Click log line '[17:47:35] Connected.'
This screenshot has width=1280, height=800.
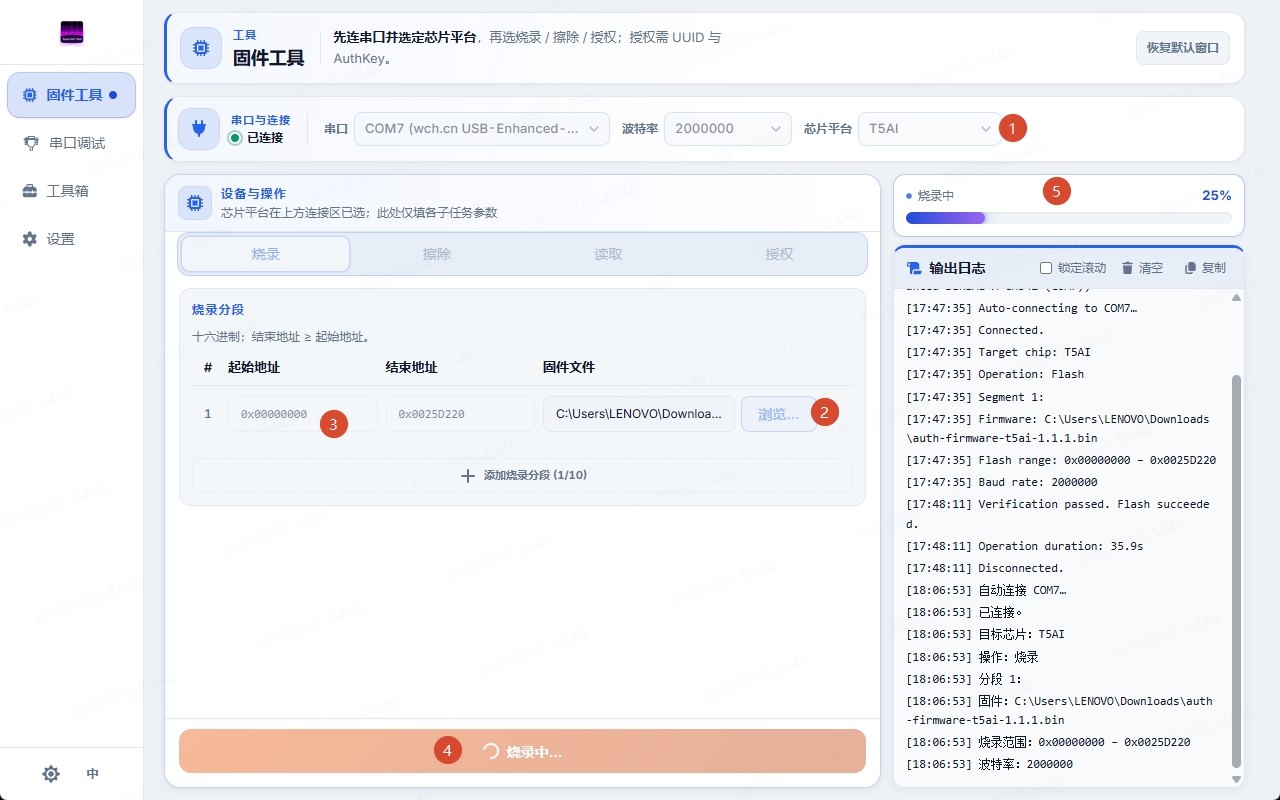[x=975, y=330]
